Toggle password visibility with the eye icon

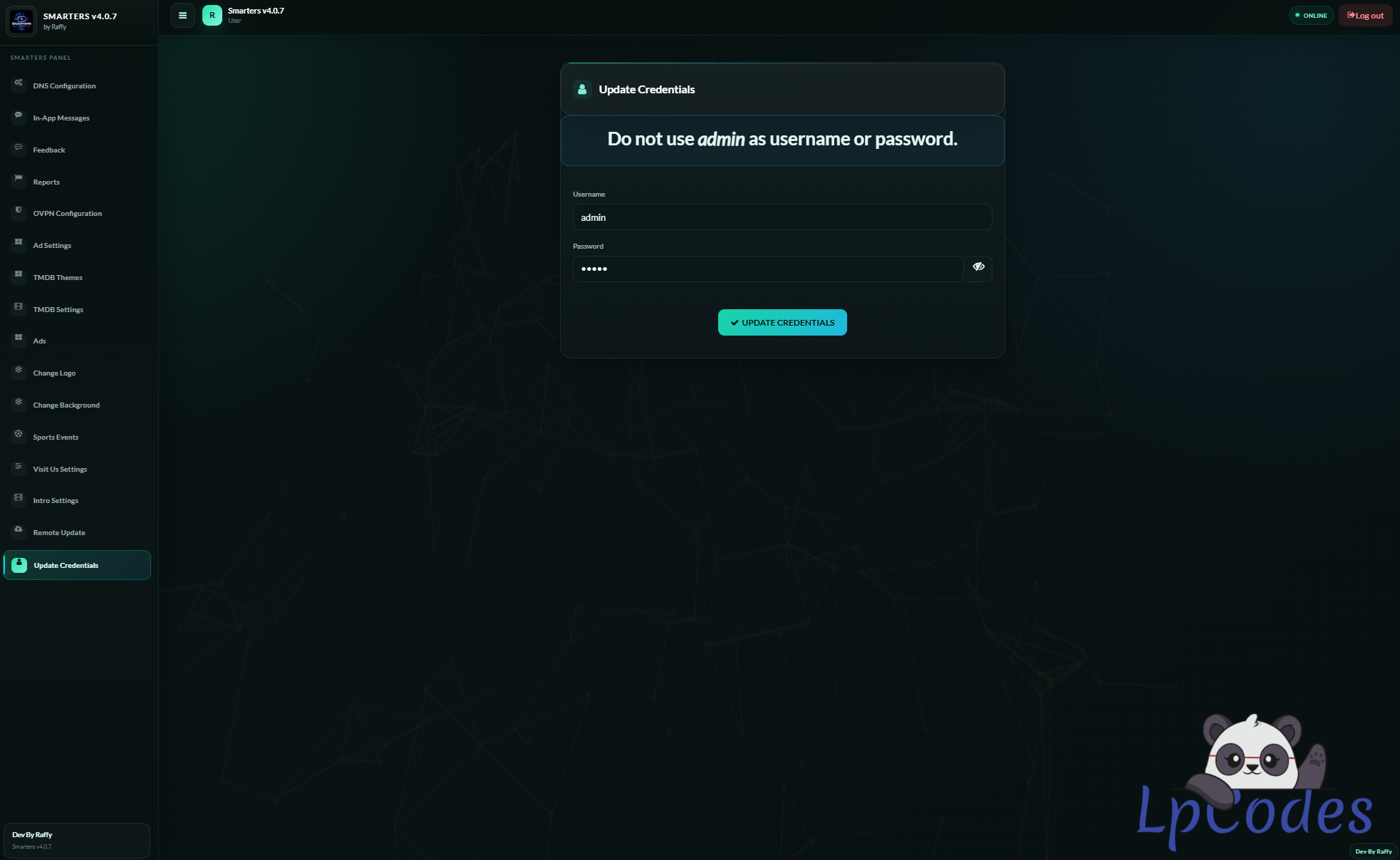click(x=978, y=268)
